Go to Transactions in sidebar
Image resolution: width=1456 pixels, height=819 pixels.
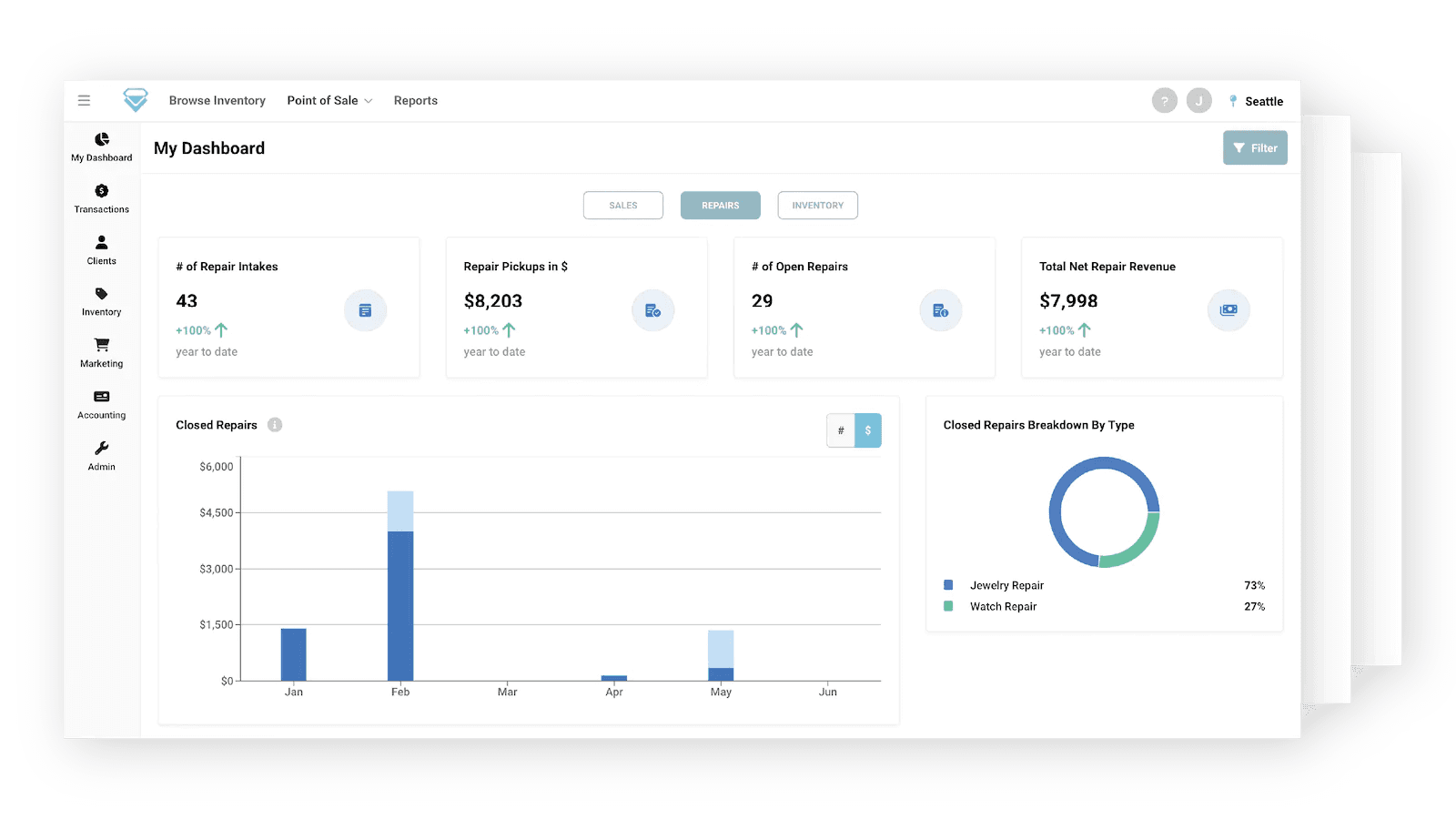click(x=102, y=198)
